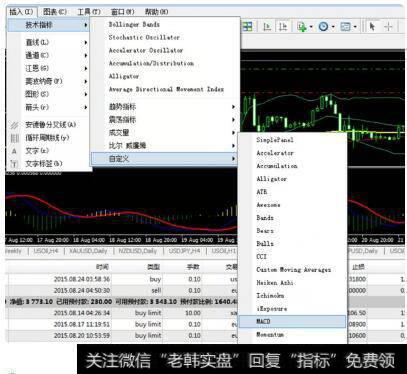
Task: Open the 窗口 (Window) menu
Action: pyautogui.click(x=122, y=12)
